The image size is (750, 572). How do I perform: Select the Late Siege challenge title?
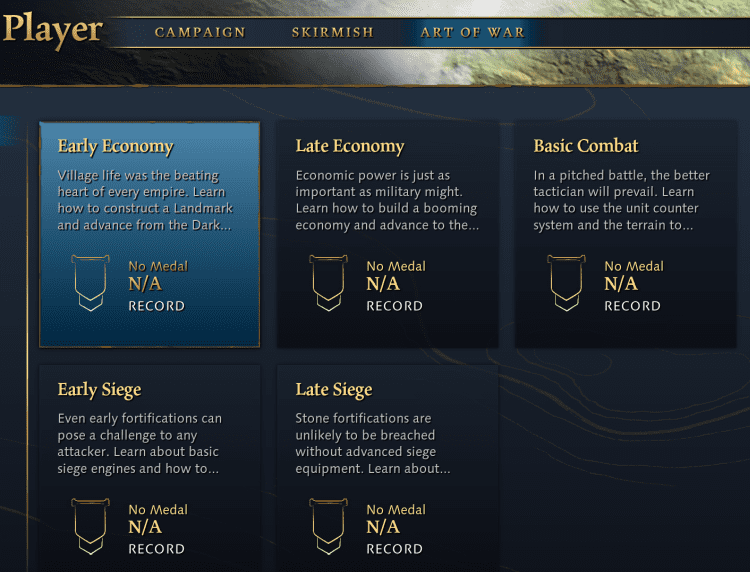tap(334, 390)
